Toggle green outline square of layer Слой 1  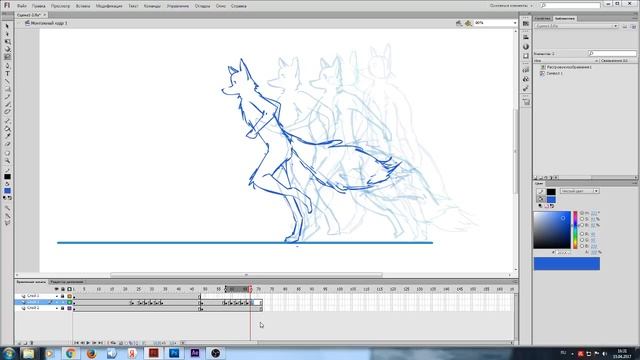pos(69,302)
